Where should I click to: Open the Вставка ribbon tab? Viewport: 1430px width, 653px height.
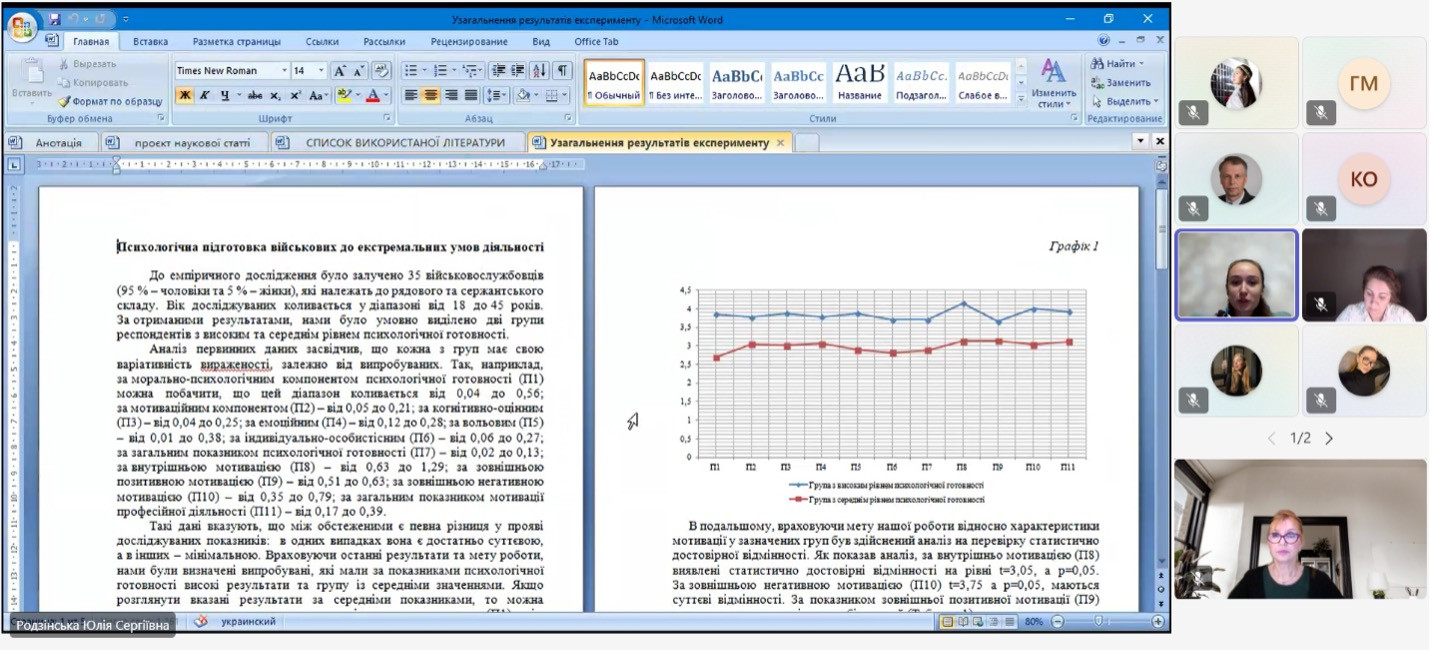(150, 42)
